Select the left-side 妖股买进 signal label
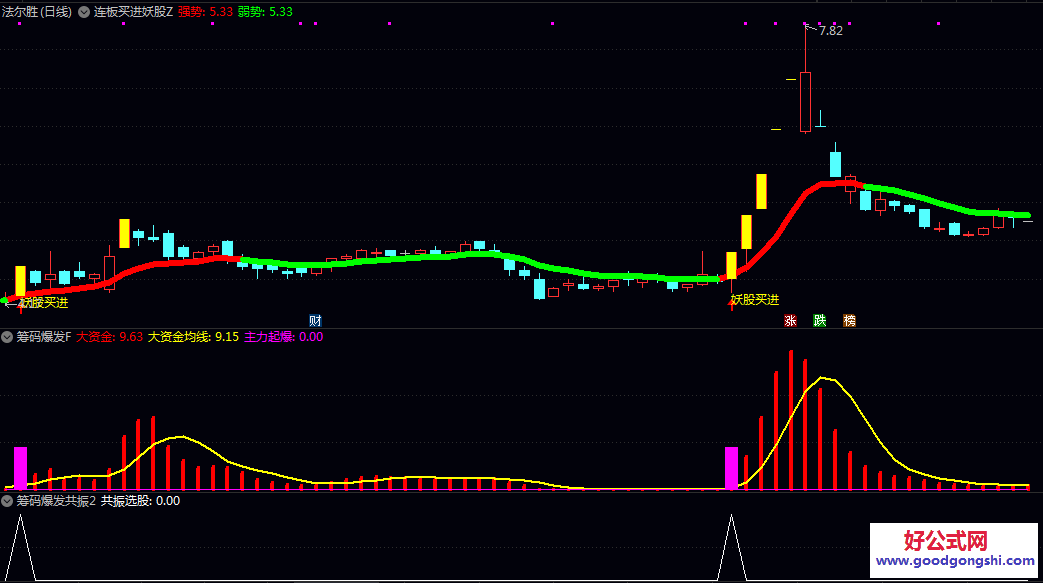Image resolution: width=1043 pixels, height=583 pixels. point(44,303)
